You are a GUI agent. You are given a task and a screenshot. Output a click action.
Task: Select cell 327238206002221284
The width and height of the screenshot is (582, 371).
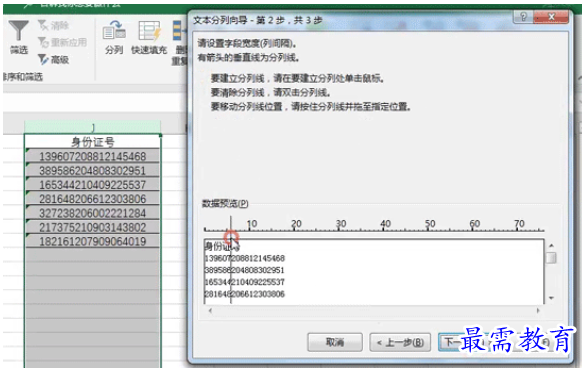click(93, 213)
